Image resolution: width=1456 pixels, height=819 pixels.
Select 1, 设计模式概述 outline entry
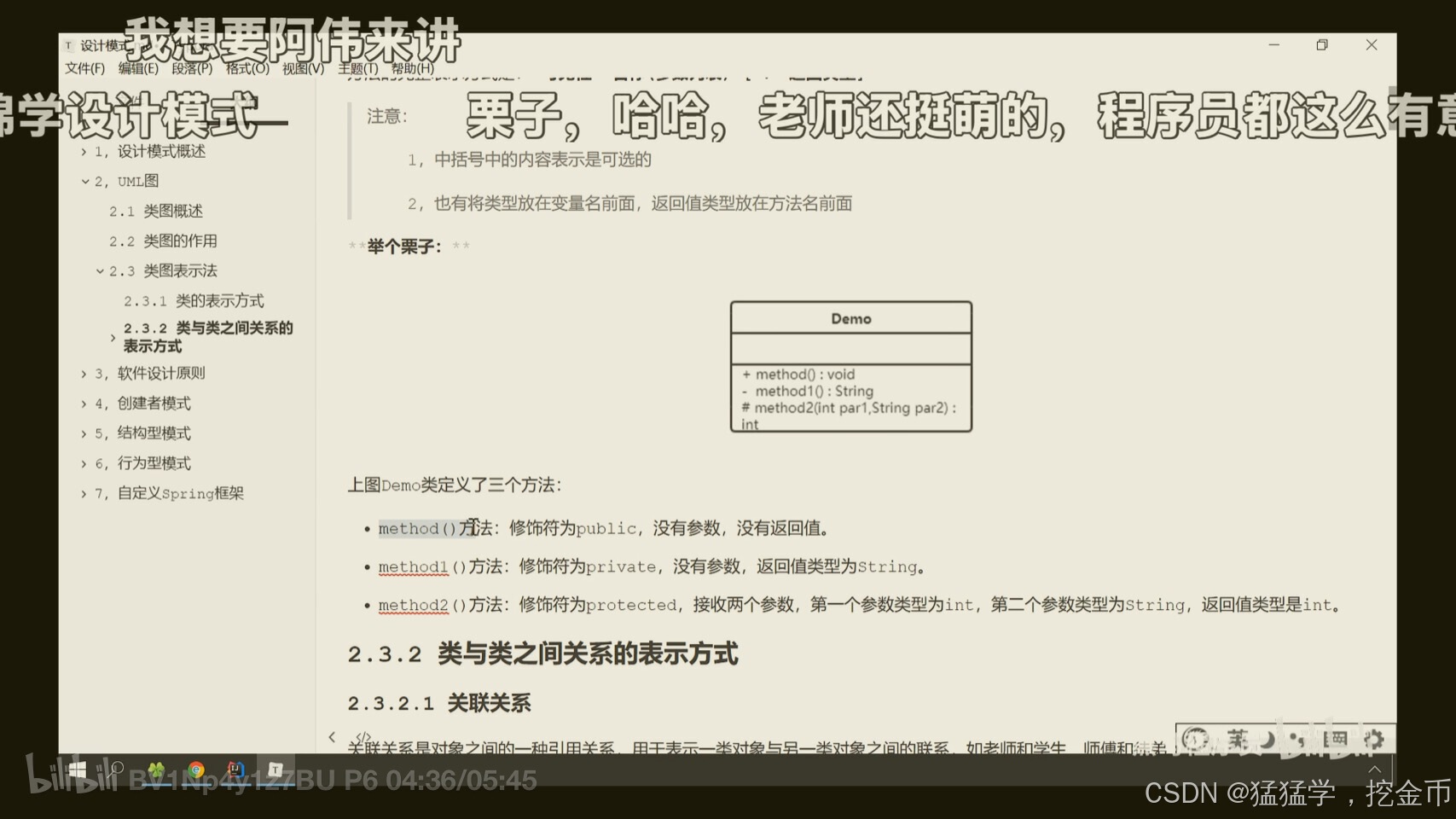pyautogui.click(x=150, y=151)
